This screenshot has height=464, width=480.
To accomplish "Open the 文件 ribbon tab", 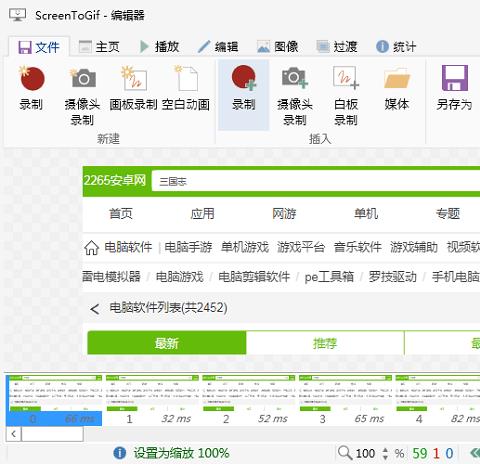I will click(39, 47).
